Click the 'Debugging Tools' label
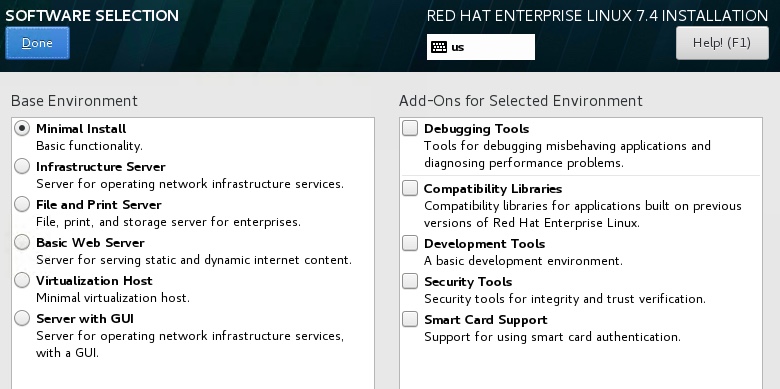 click(x=477, y=129)
